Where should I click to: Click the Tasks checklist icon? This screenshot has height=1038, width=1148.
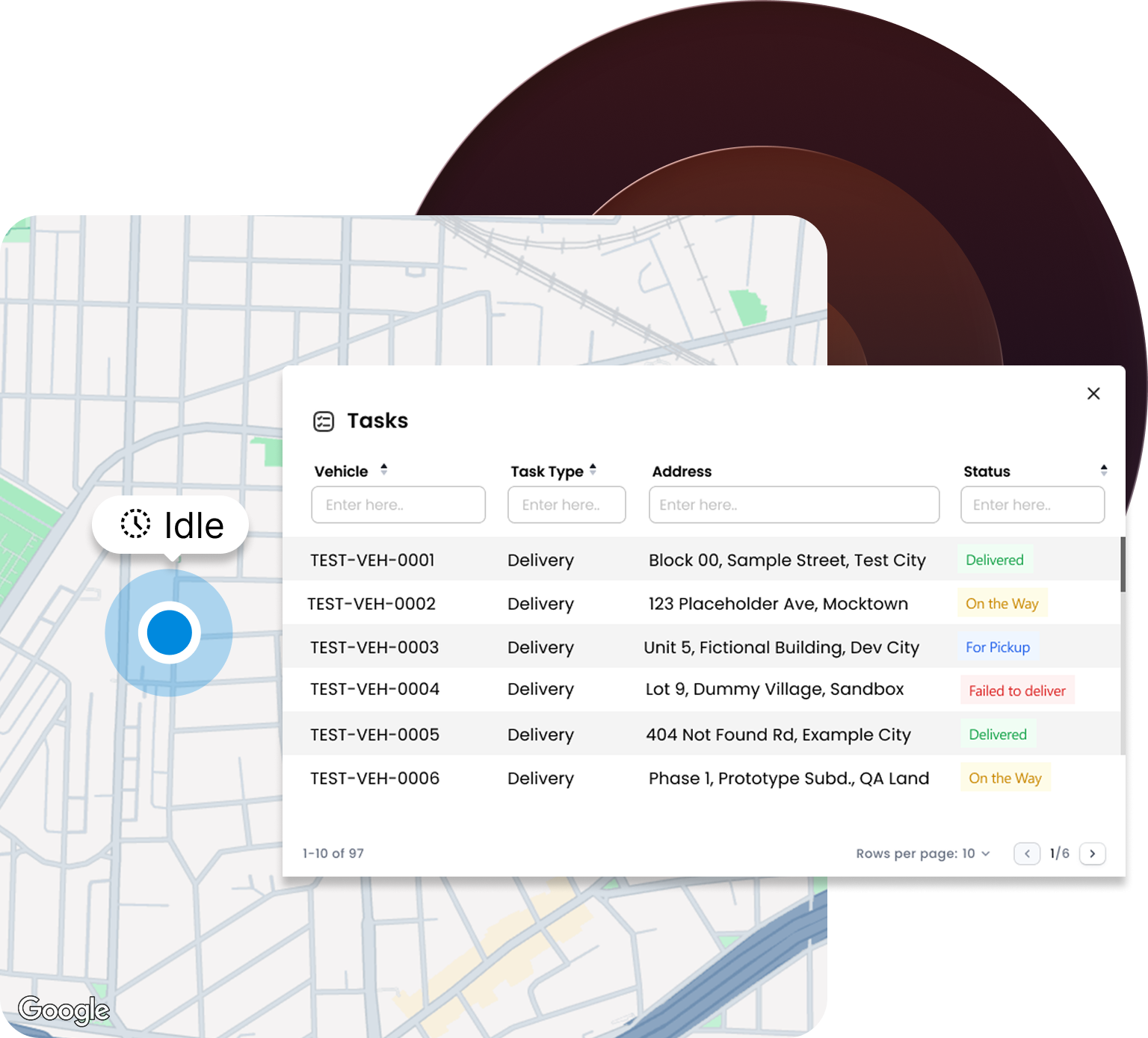[322, 421]
